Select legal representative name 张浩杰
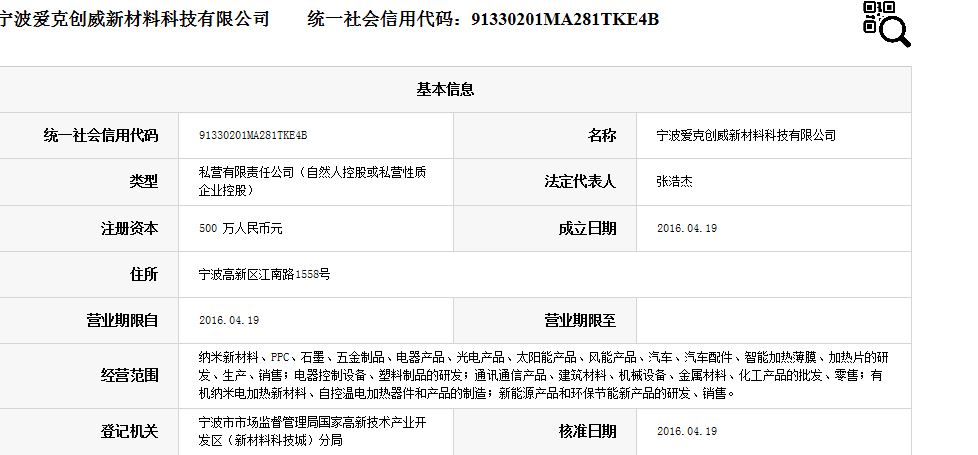Screen dimensions: 978x455 tap(674, 182)
